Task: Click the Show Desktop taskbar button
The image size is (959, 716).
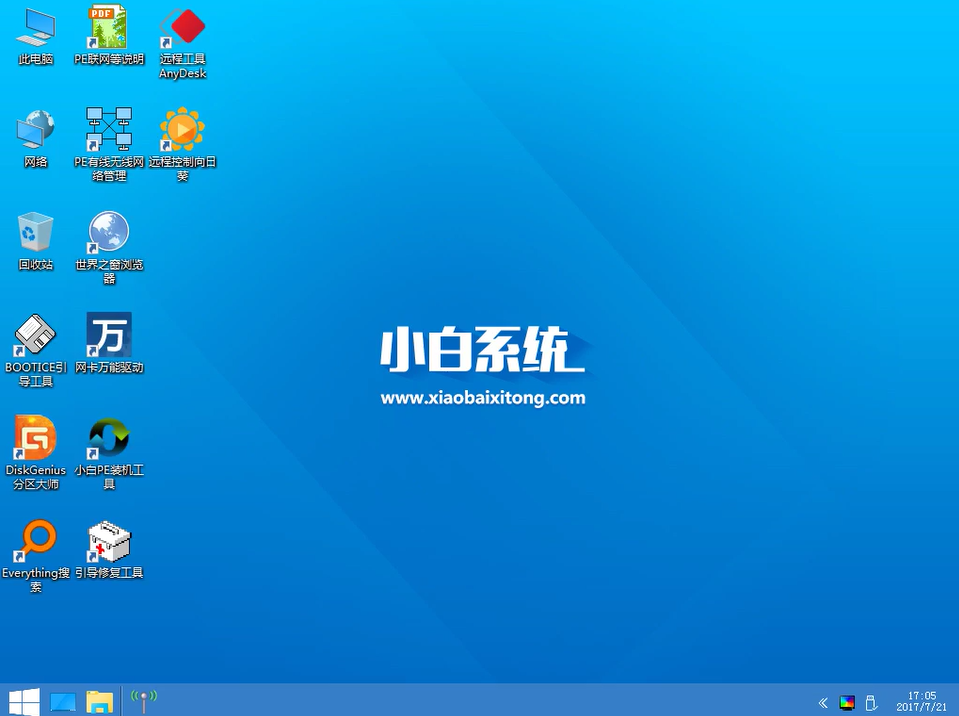Action: [62, 701]
